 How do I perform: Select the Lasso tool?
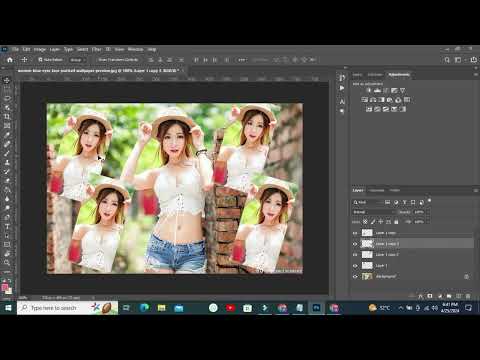coord(7,99)
